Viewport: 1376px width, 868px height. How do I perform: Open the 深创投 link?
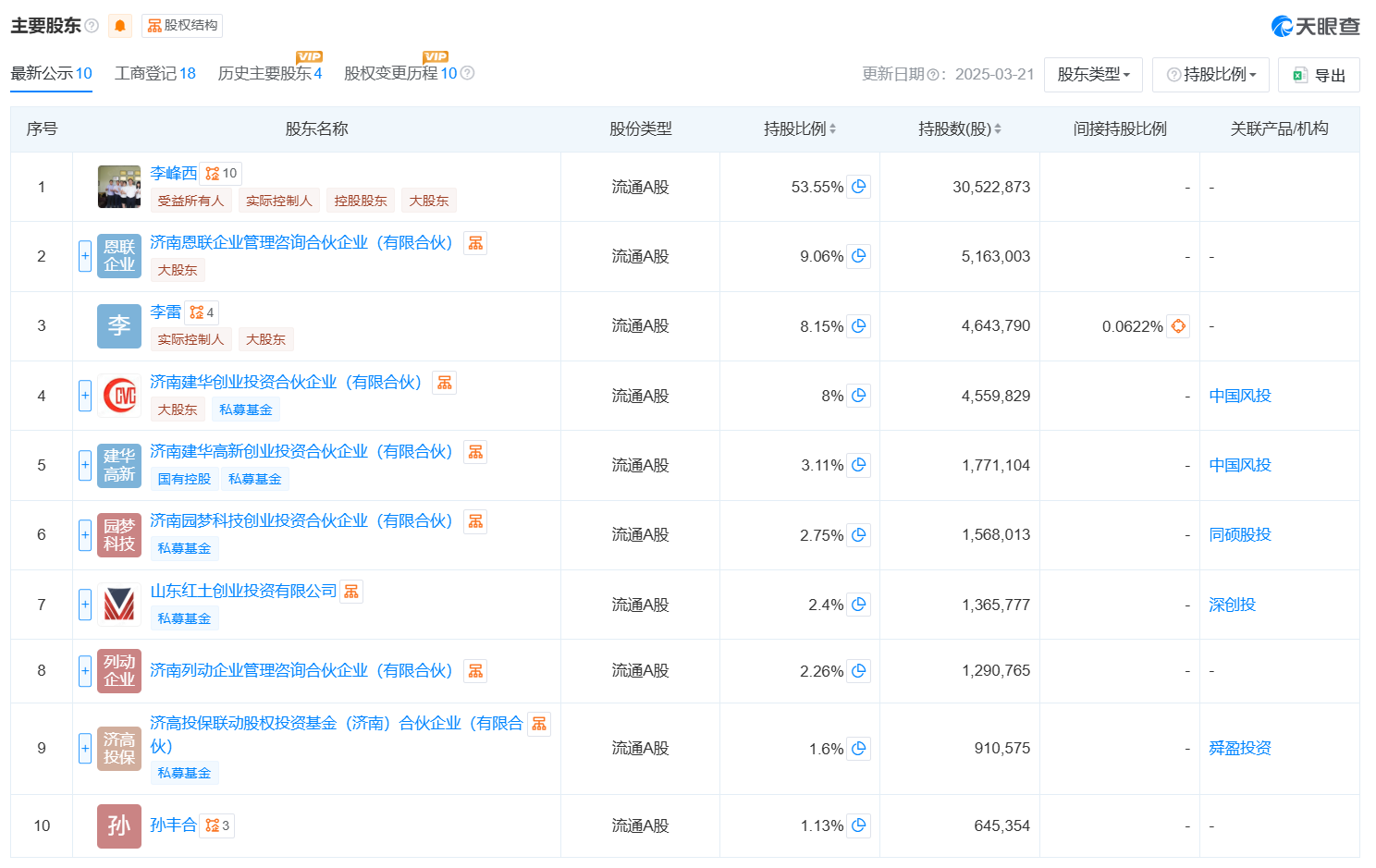1233,605
